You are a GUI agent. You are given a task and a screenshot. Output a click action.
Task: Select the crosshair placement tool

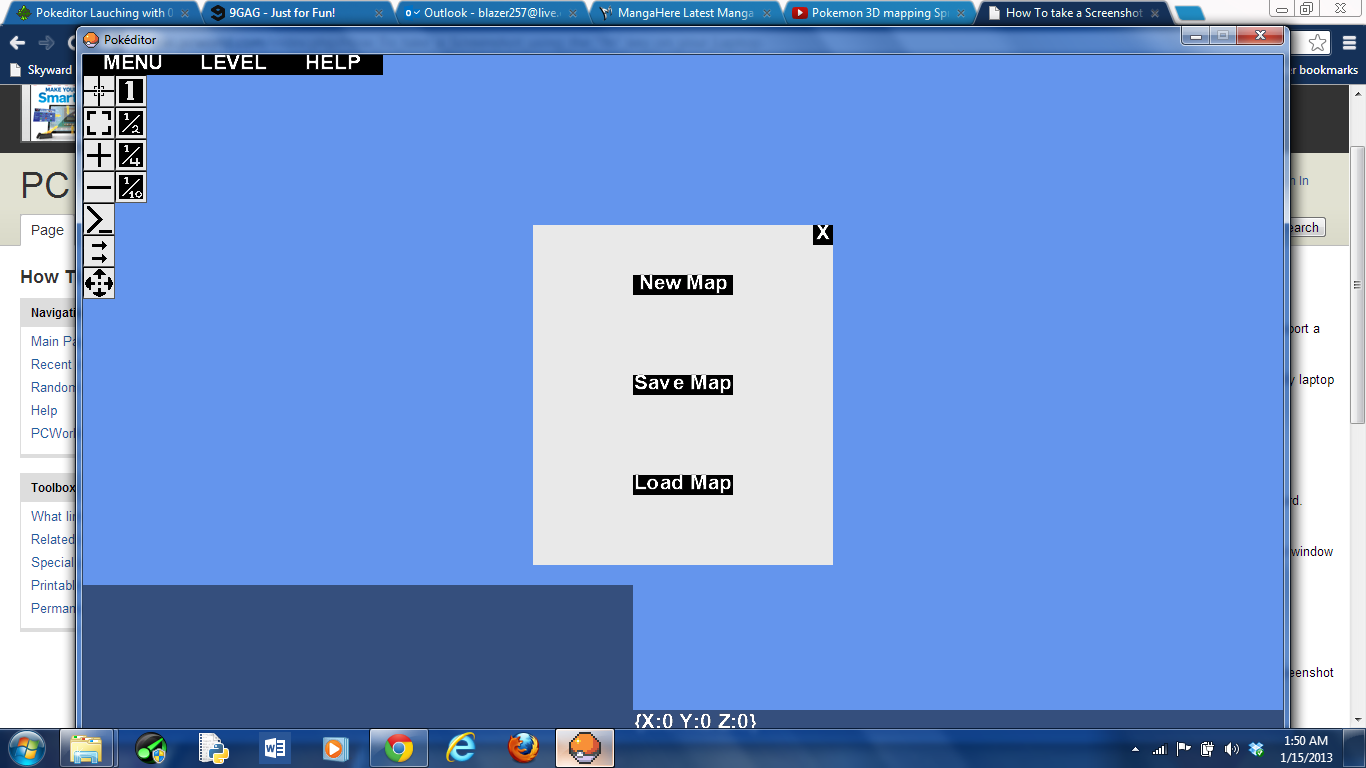pyautogui.click(x=98, y=91)
